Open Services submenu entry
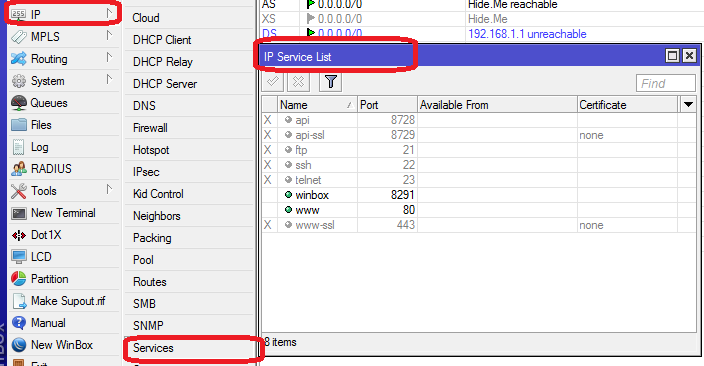 coord(189,348)
